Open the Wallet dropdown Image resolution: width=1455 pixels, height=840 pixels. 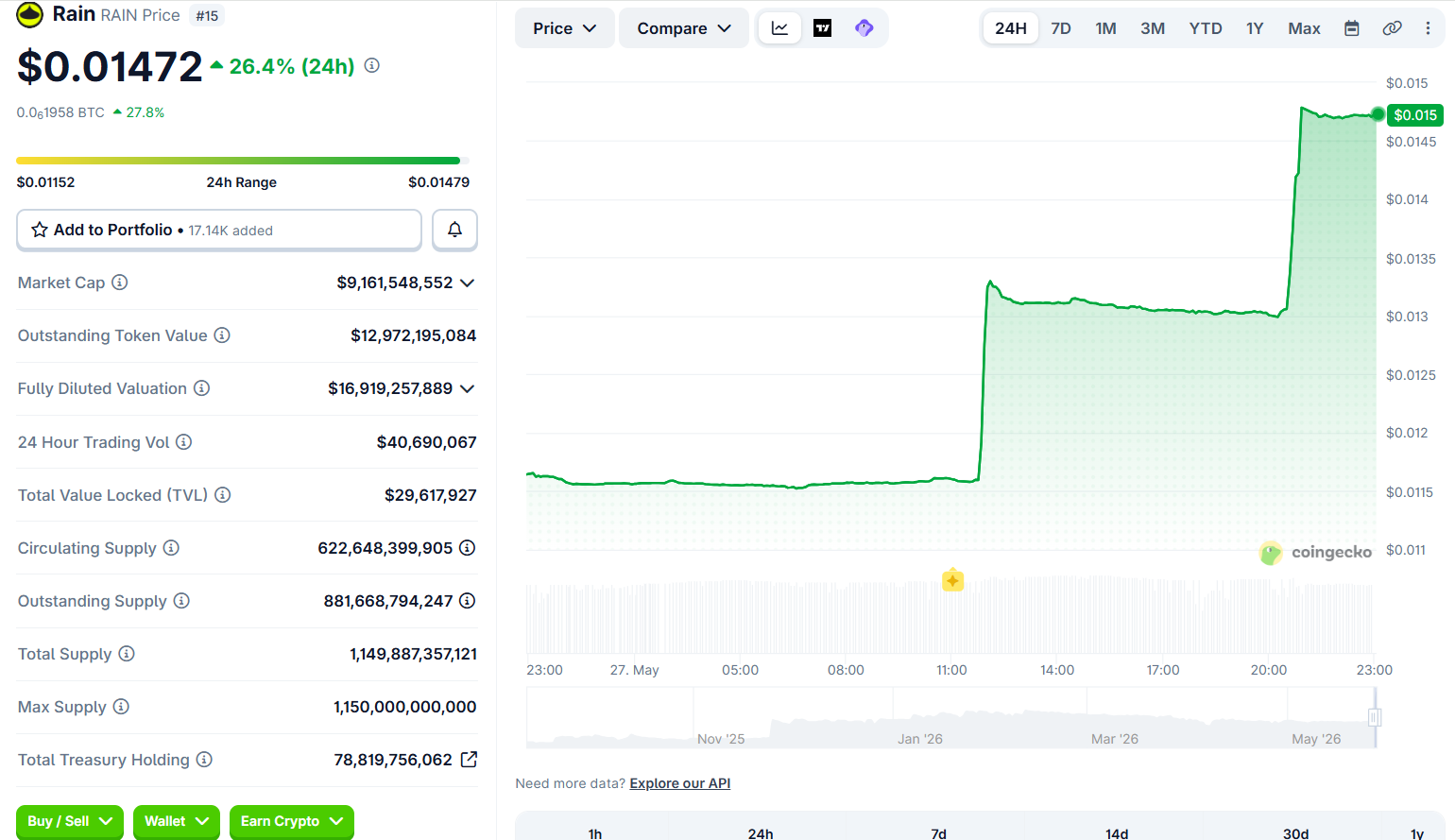[177, 821]
